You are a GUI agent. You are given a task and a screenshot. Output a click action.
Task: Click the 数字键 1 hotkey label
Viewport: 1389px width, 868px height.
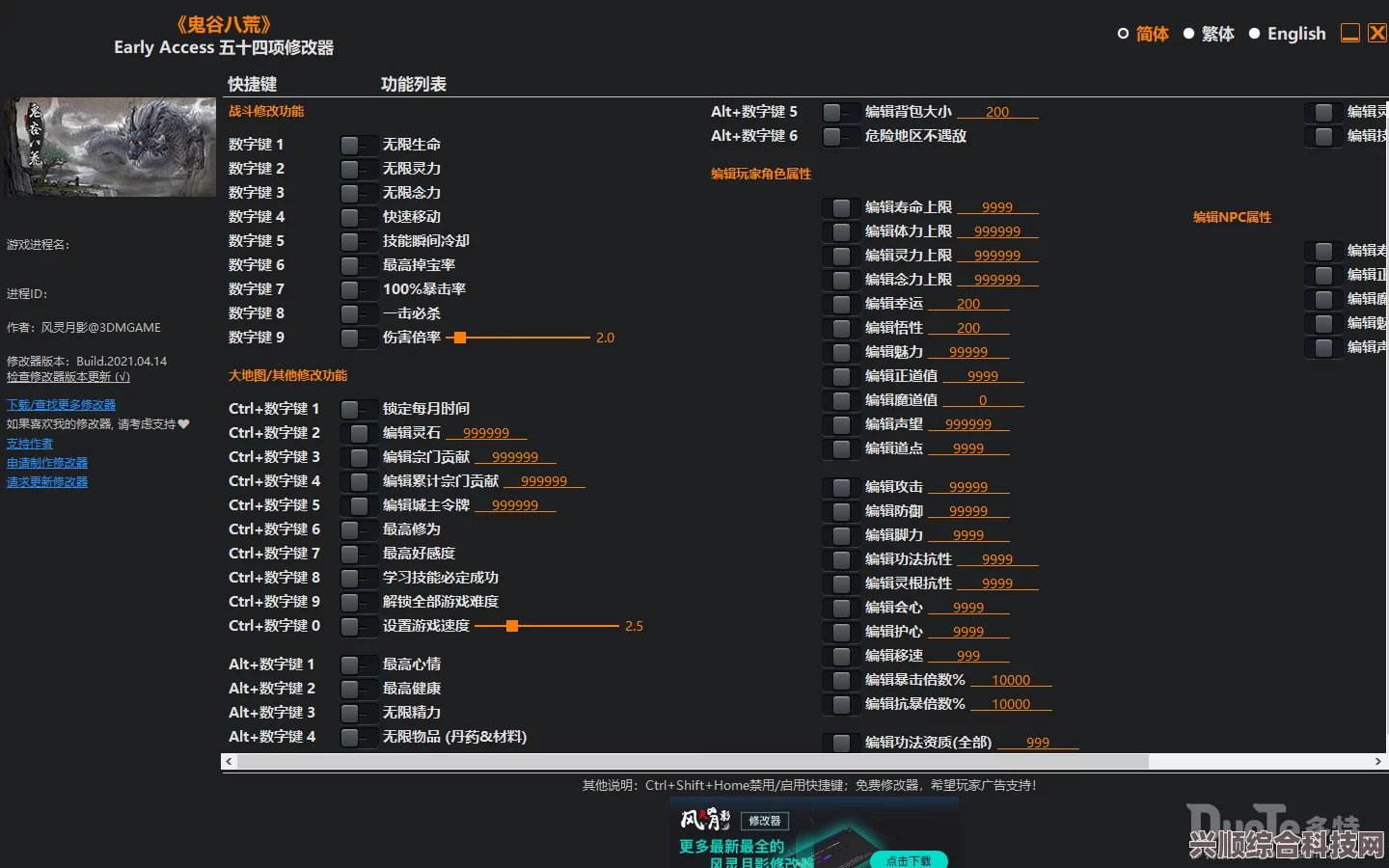coord(256,145)
